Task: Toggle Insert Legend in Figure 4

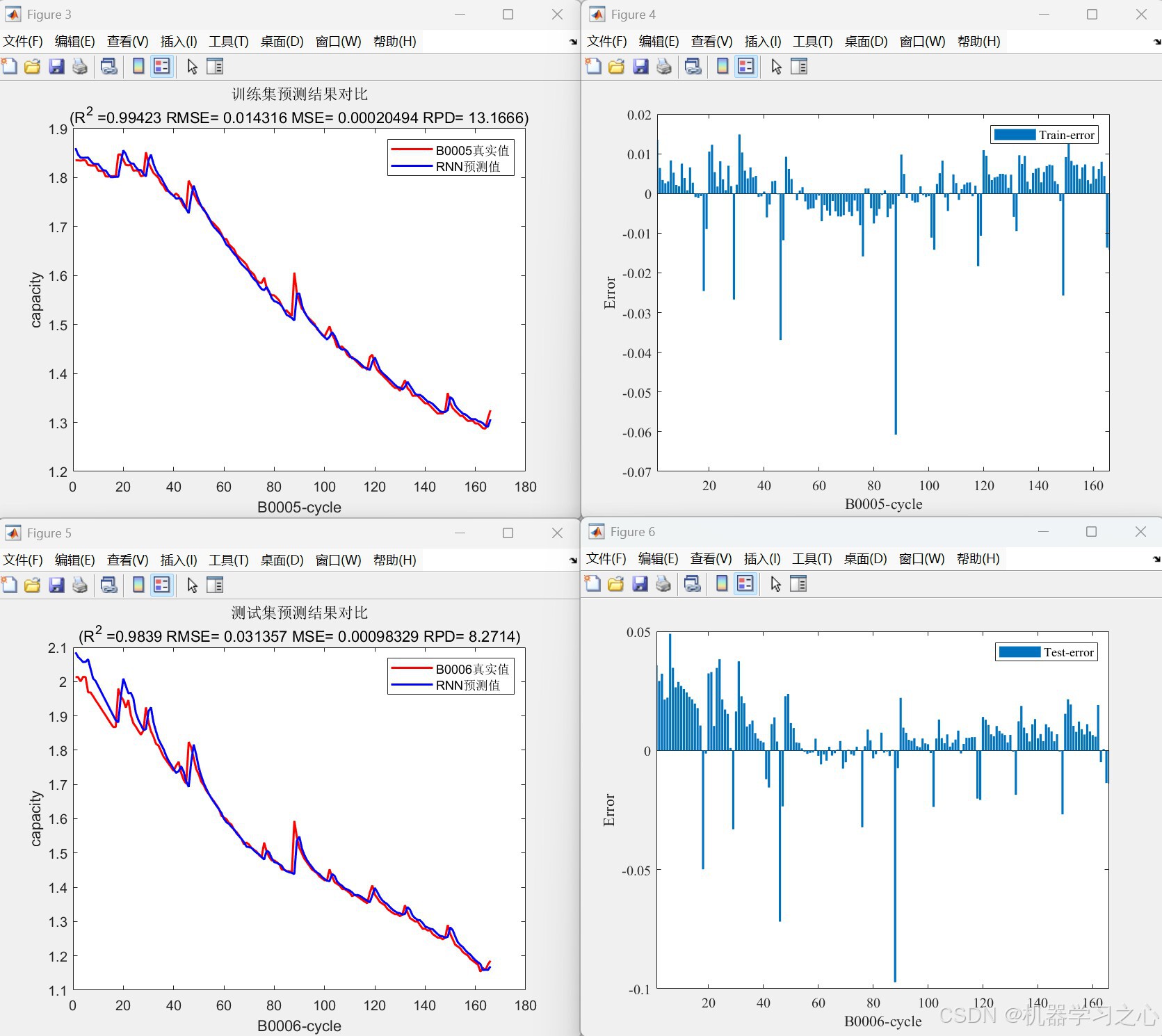Action: [x=746, y=67]
